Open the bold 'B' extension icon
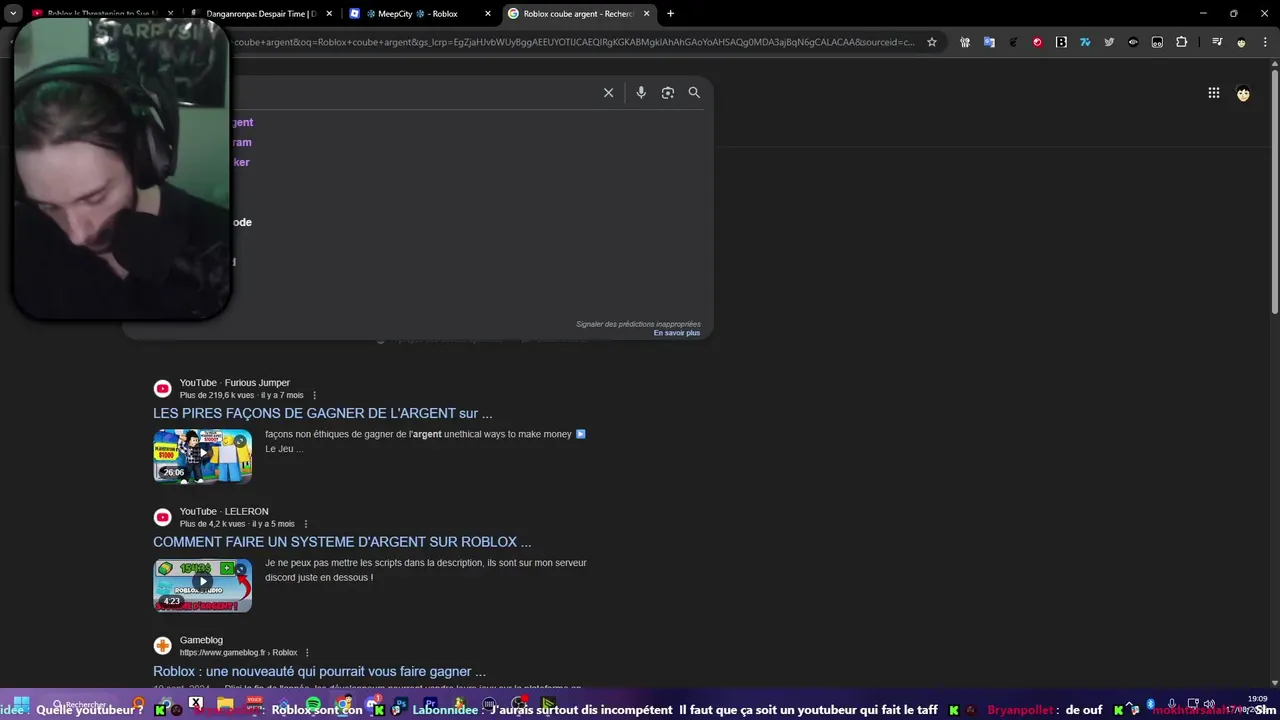The image size is (1280, 720). tap(1061, 42)
